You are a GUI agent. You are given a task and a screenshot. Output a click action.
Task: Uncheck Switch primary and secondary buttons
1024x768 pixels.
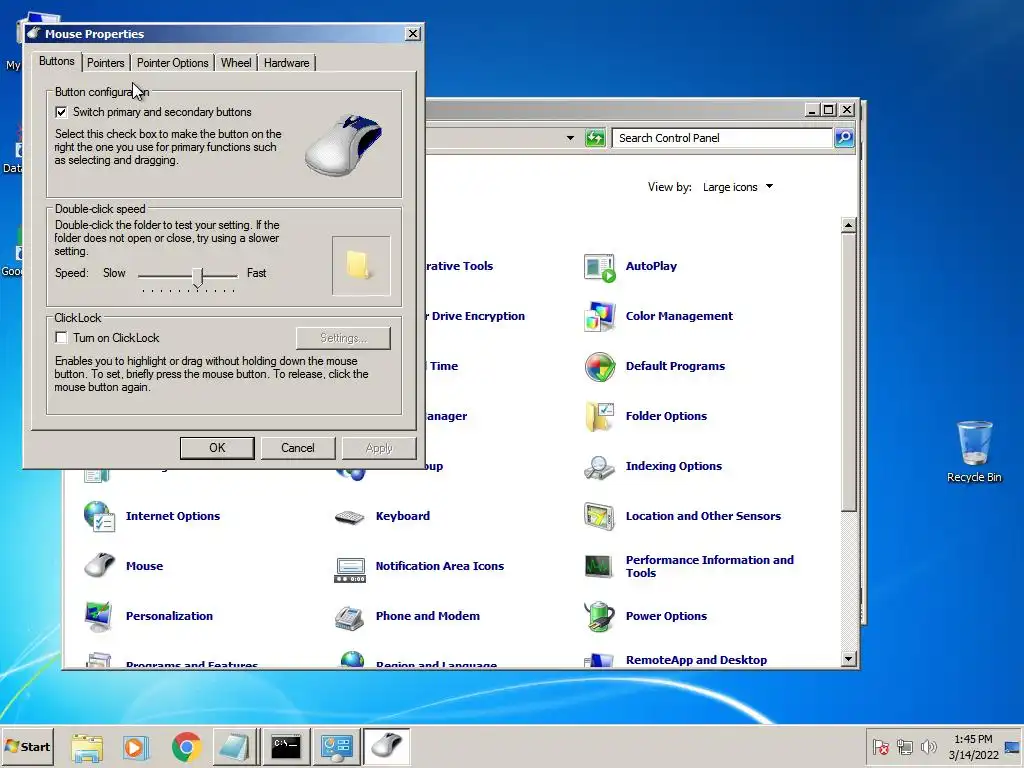coord(61,112)
